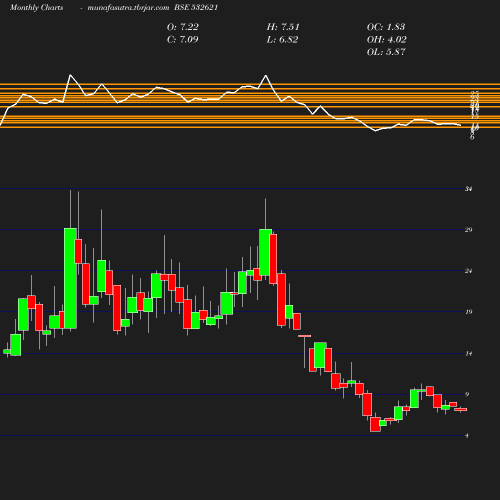Select the high value "H: 7.51"
The height and width of the screenshot is (500, 500).
pyautogui.click(x=283, y=27)
